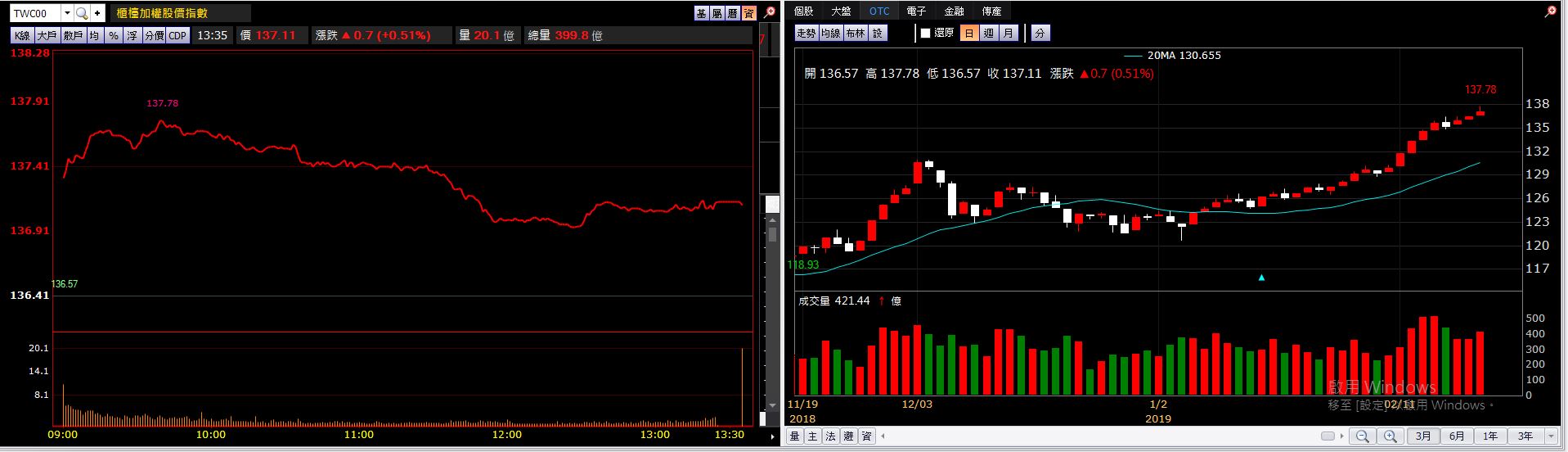Click the 量 volume icon in bottom toolbar
Image resolution: width=1568 pixels, height=452 pixels.
point(794,436)
